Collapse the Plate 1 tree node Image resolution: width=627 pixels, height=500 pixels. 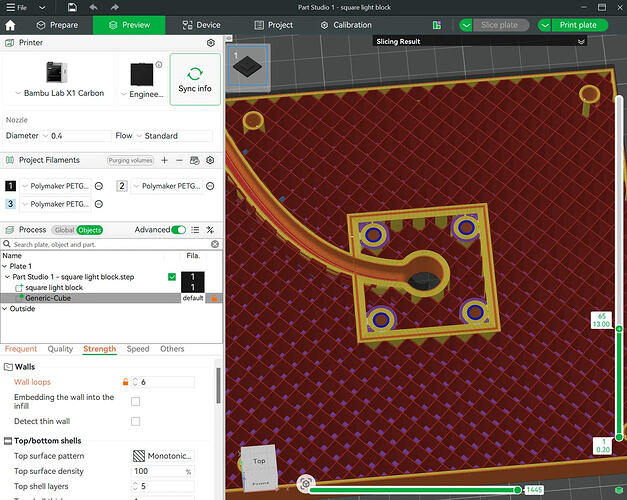coord(4,266)
